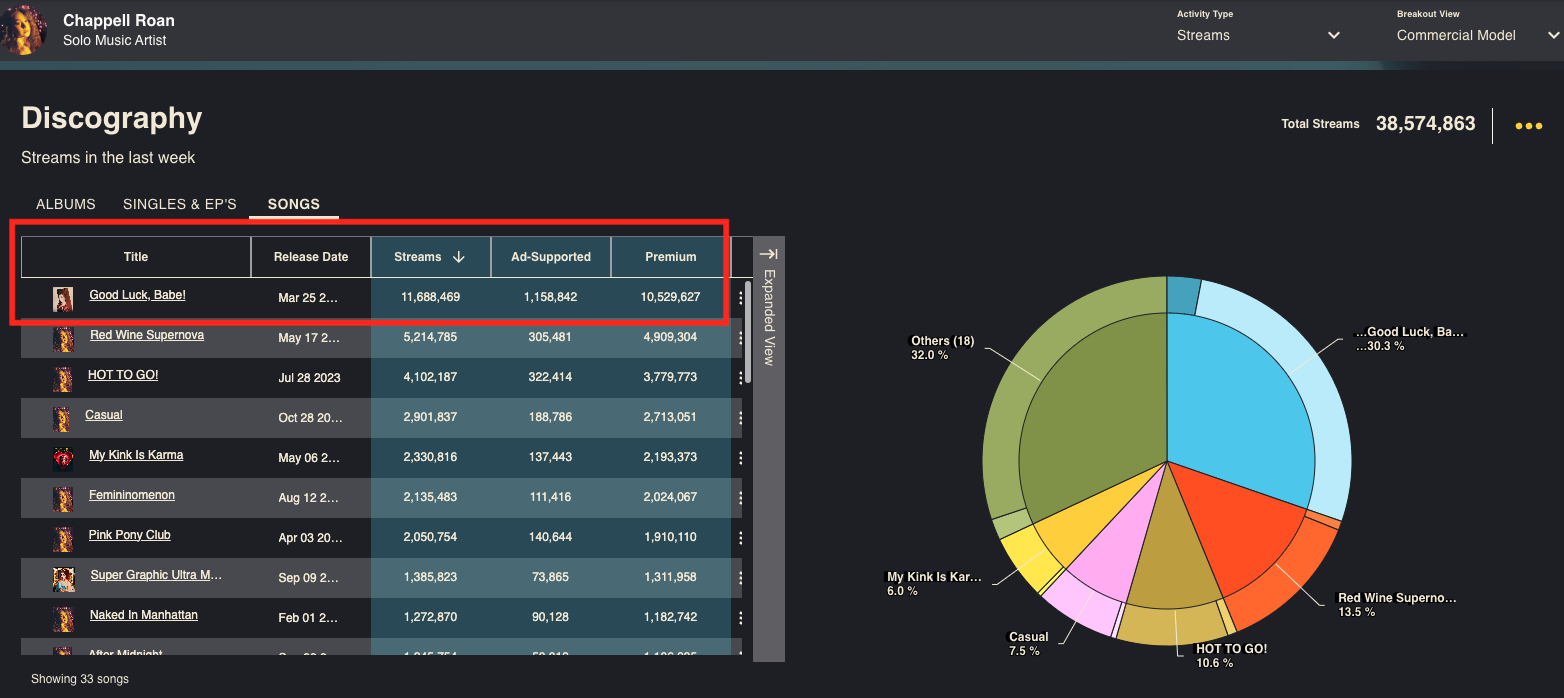
Task: Click the Femininomenon cover art thumbnail
Action: pyautogui.click(x=63, y=498)
